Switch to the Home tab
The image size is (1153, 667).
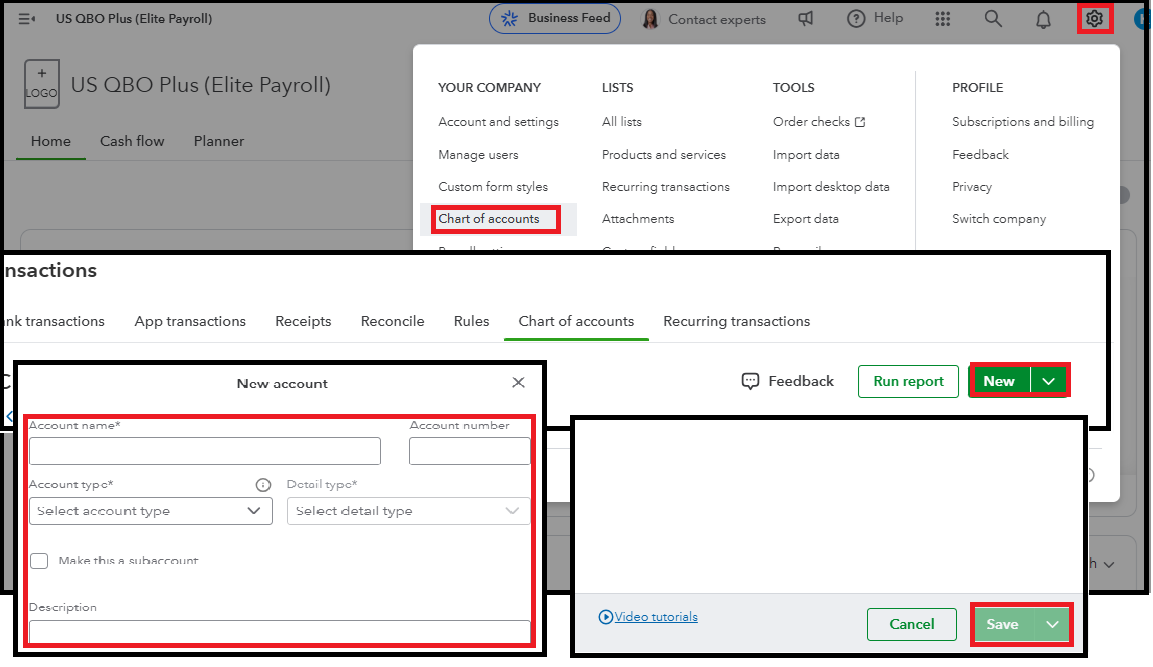[51, 141]
